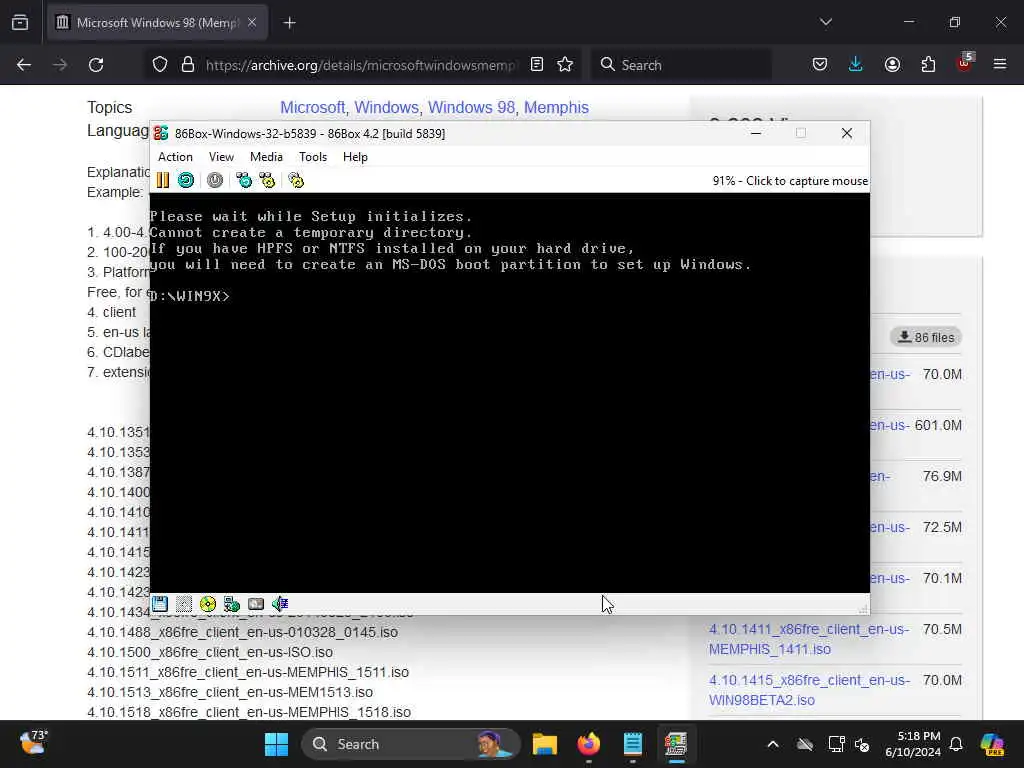This screenshot has width=1024, height=768.
Task: Download 4.10.1411 MEMPHIS_1411.iso link
Action: (808, 639)
